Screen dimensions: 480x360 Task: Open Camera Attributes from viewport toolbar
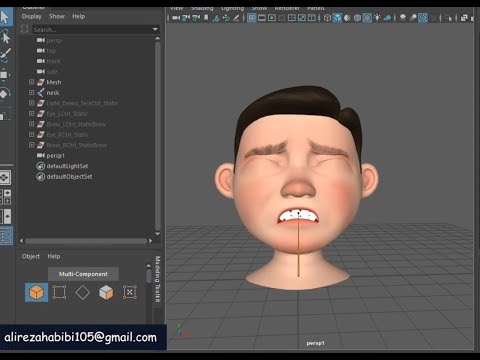pos(196,18)
